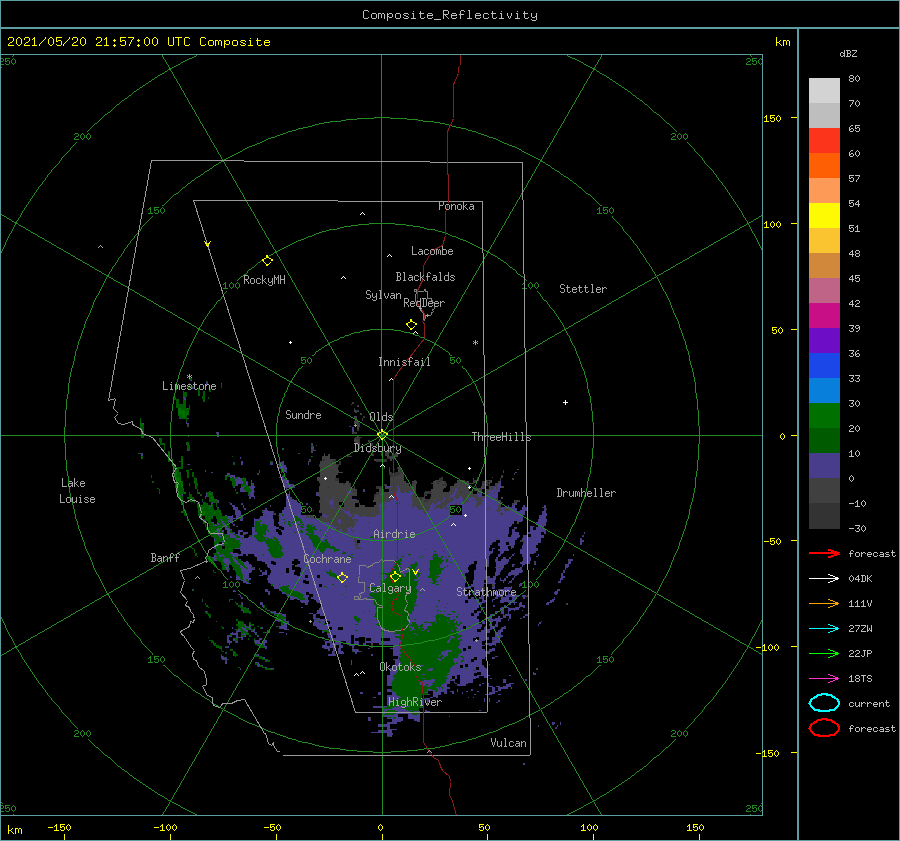Click the Sundre label

click(x=303, y=414)
